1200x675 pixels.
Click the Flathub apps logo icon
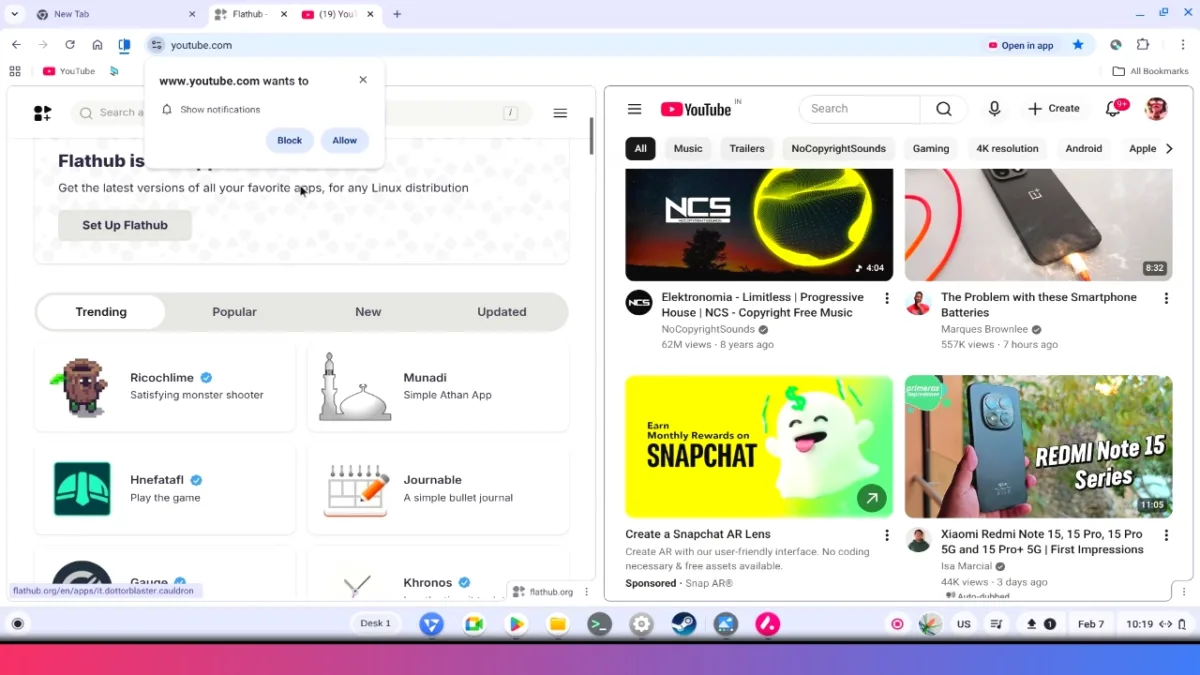tap(42, 113)
